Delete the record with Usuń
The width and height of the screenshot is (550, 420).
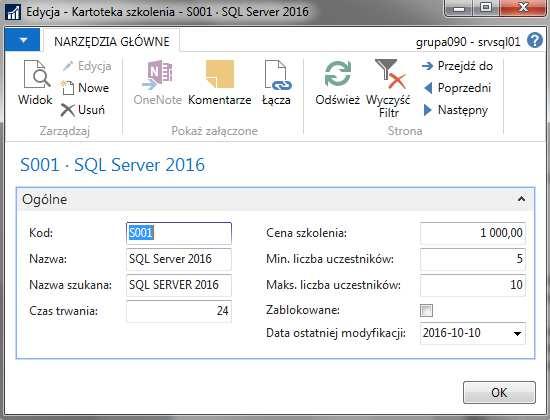[x=83, y=110]
